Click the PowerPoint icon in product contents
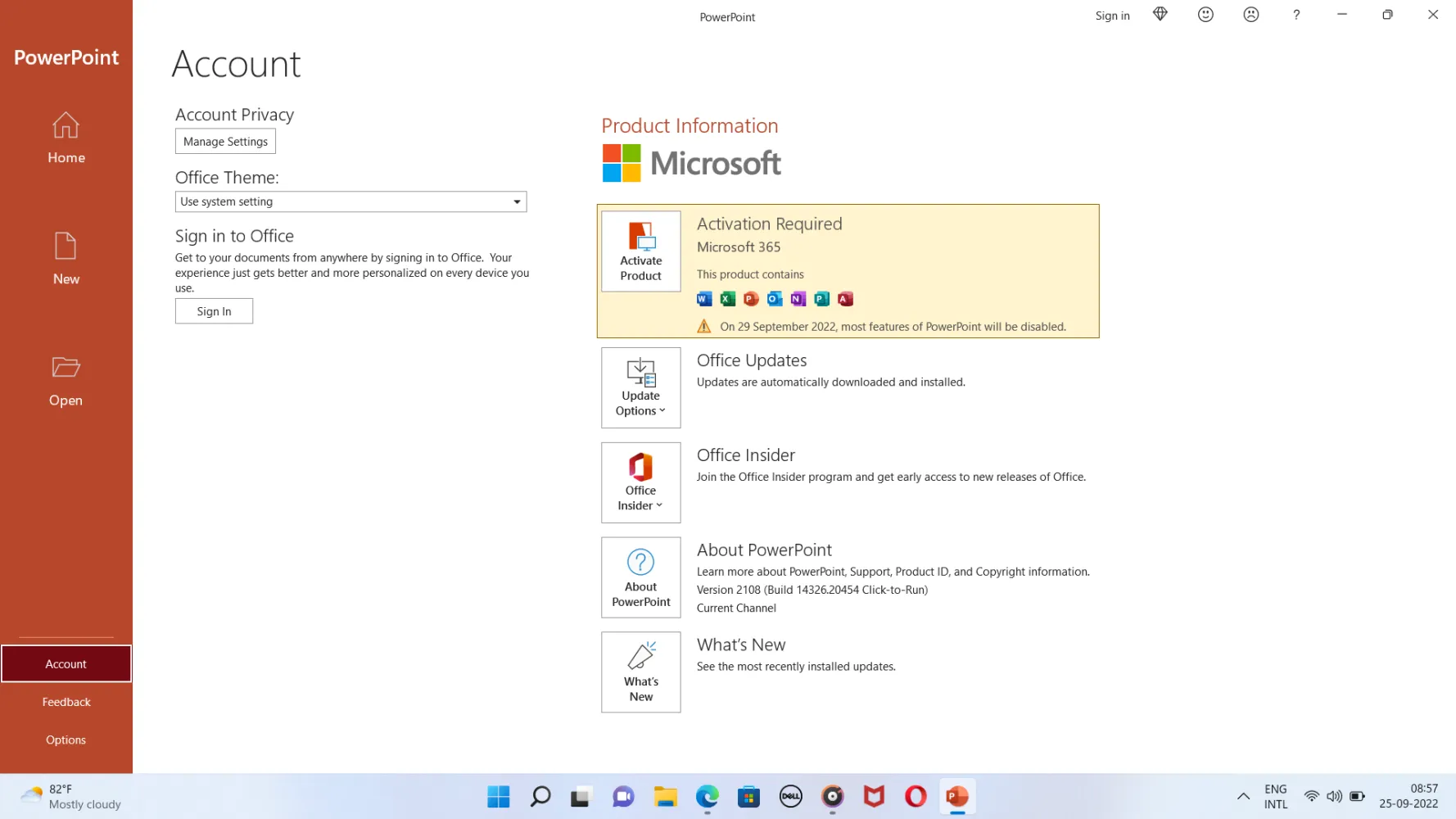 [x=751, y=299]
